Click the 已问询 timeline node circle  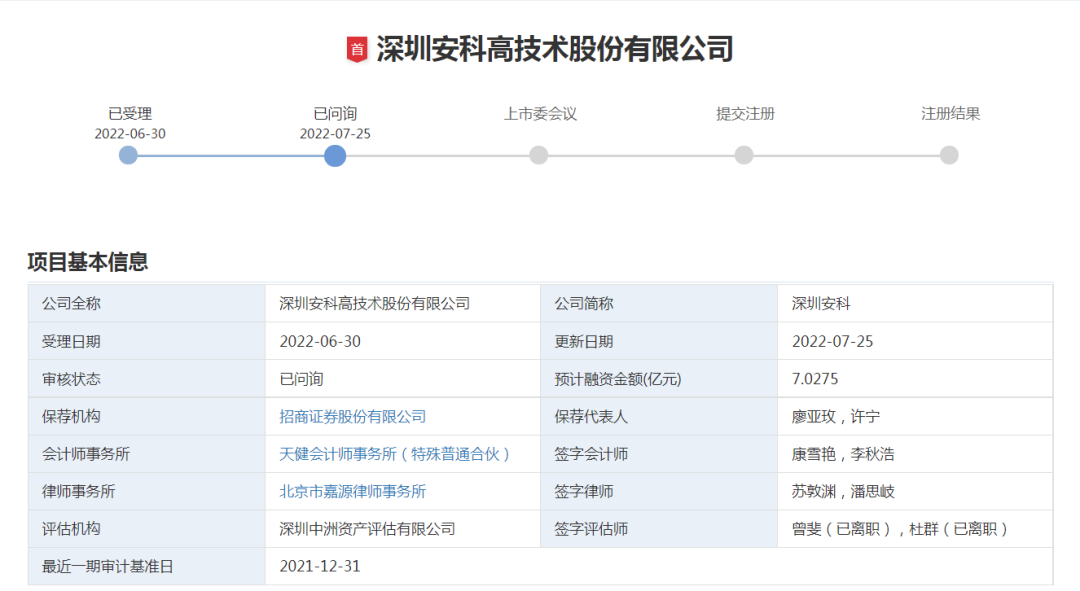coord(335,156)
